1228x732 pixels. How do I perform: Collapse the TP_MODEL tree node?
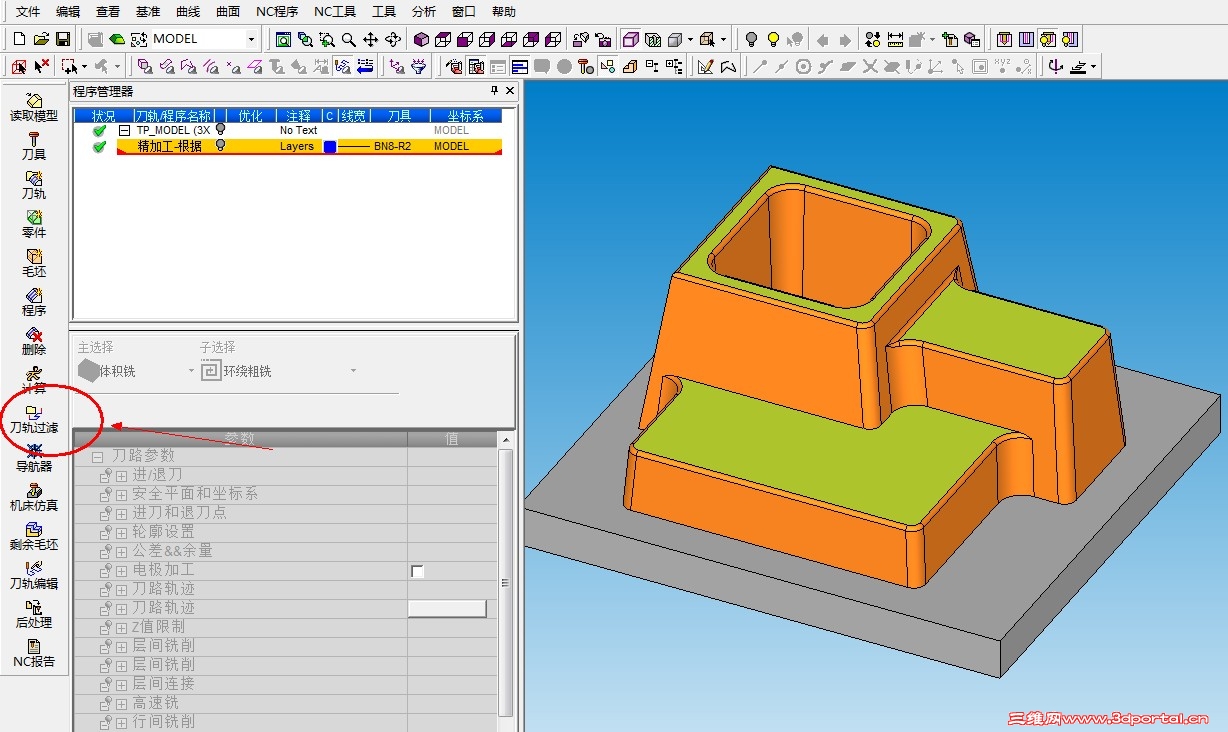coord(125,130)
